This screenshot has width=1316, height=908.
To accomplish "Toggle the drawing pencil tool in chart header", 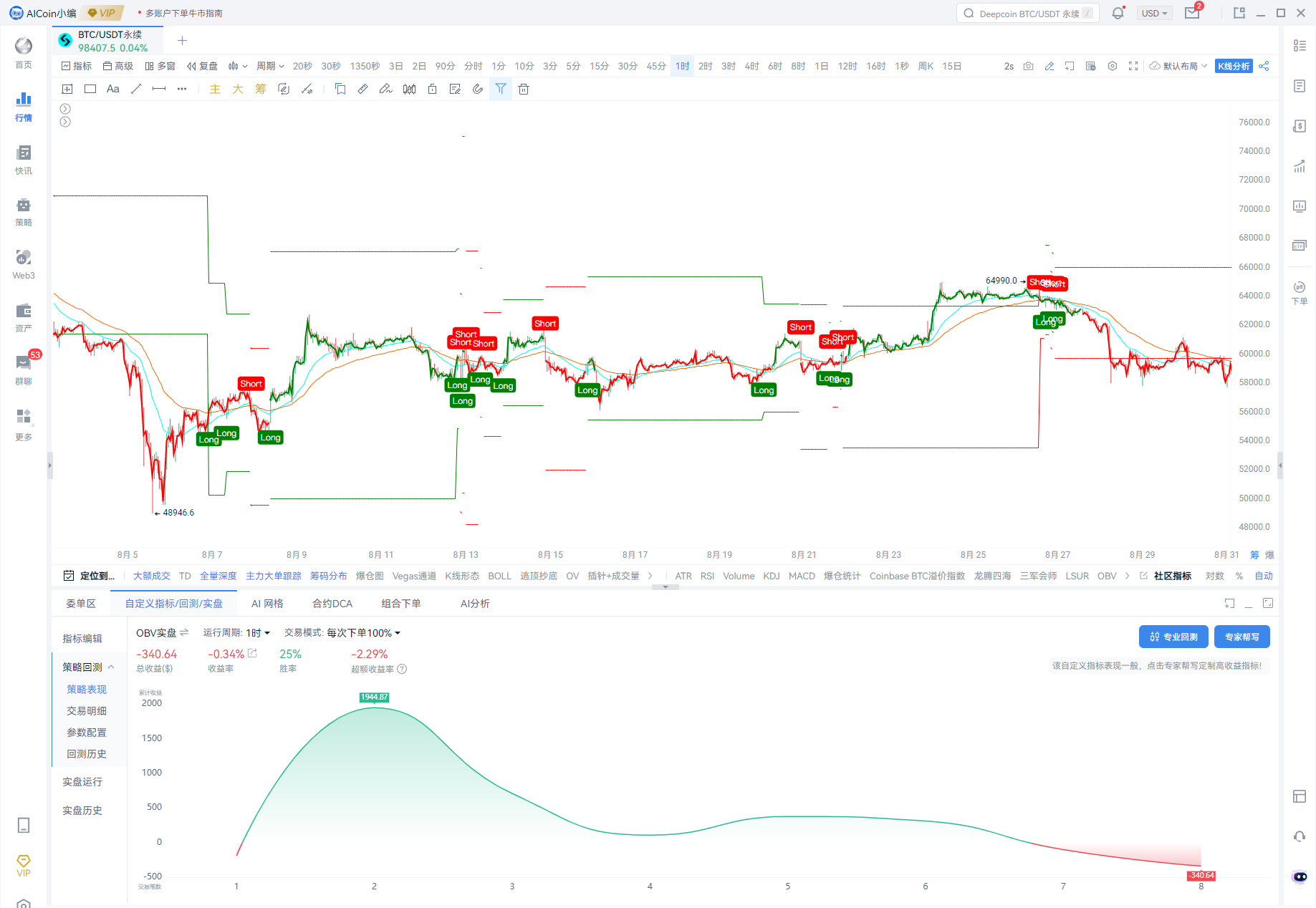I will point(1049,66).
